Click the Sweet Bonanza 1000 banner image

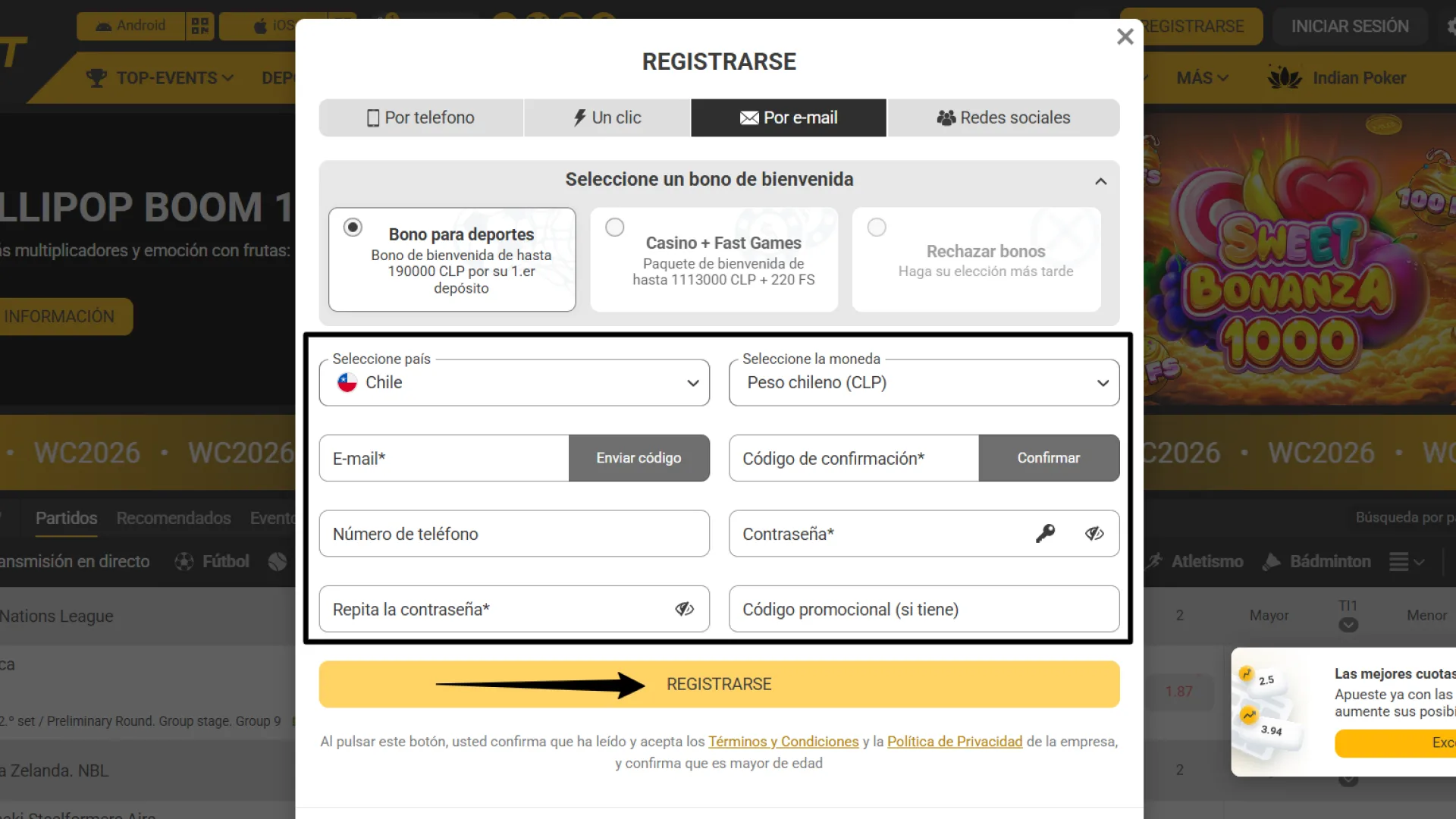point(1300,258)
